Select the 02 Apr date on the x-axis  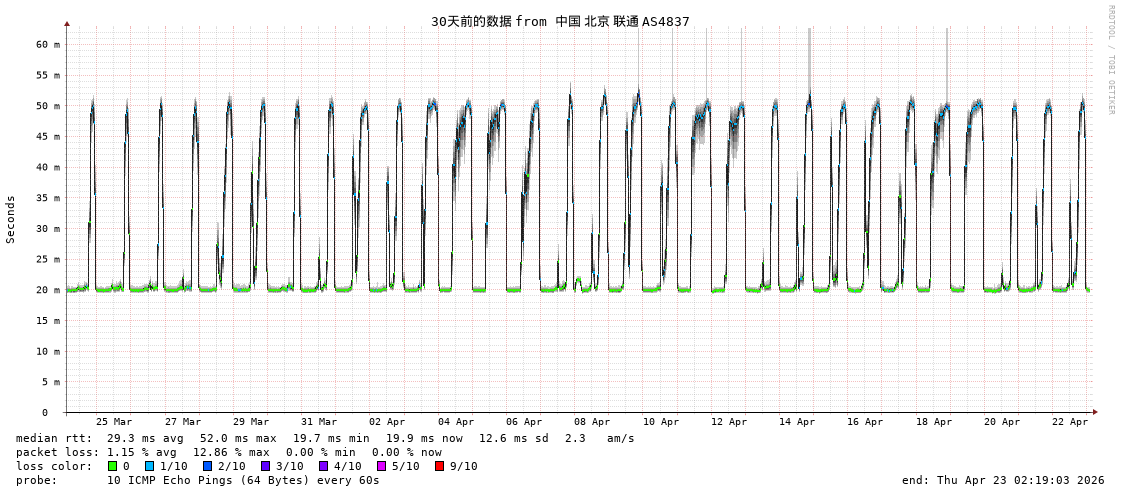(387, 422)
